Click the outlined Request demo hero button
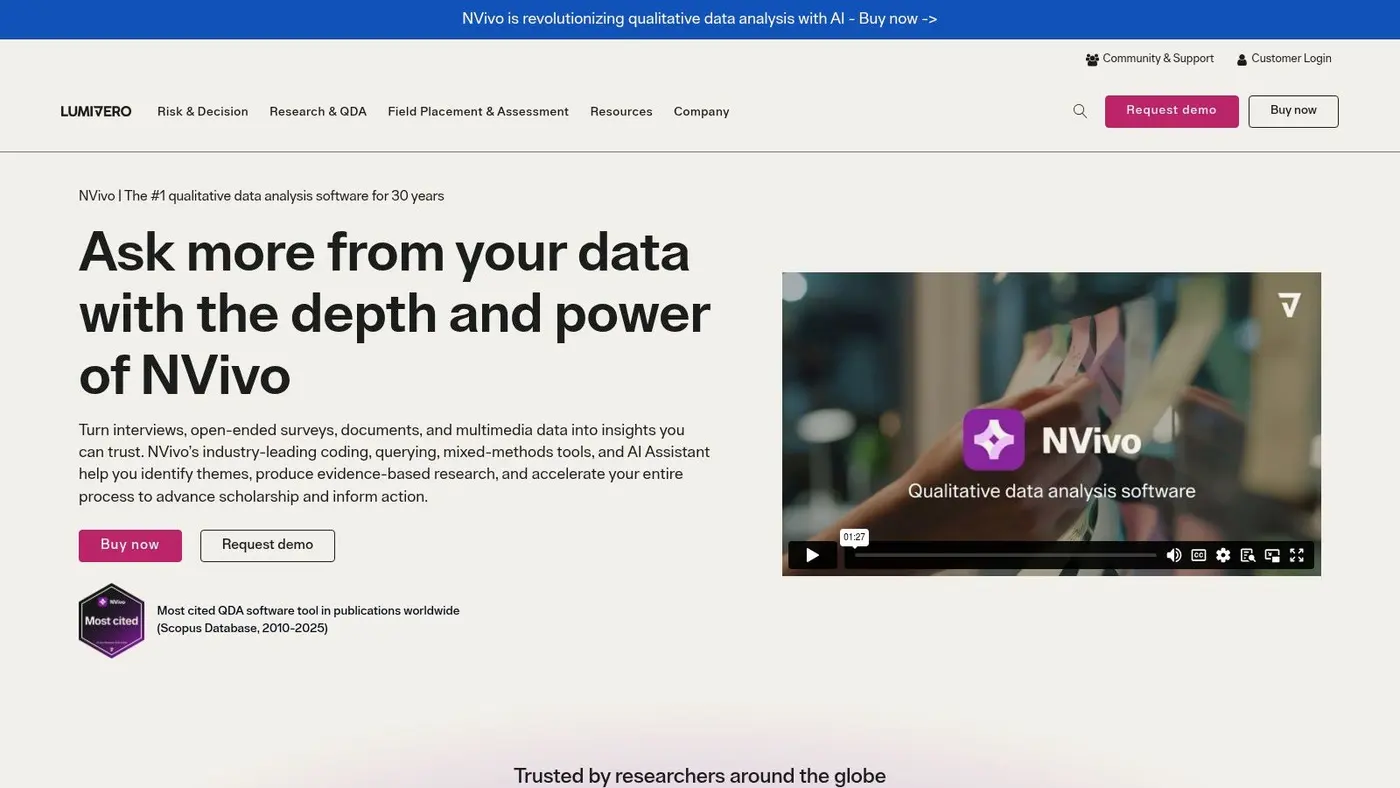This screenshot has width=1400, height=788. pos(267,545)
